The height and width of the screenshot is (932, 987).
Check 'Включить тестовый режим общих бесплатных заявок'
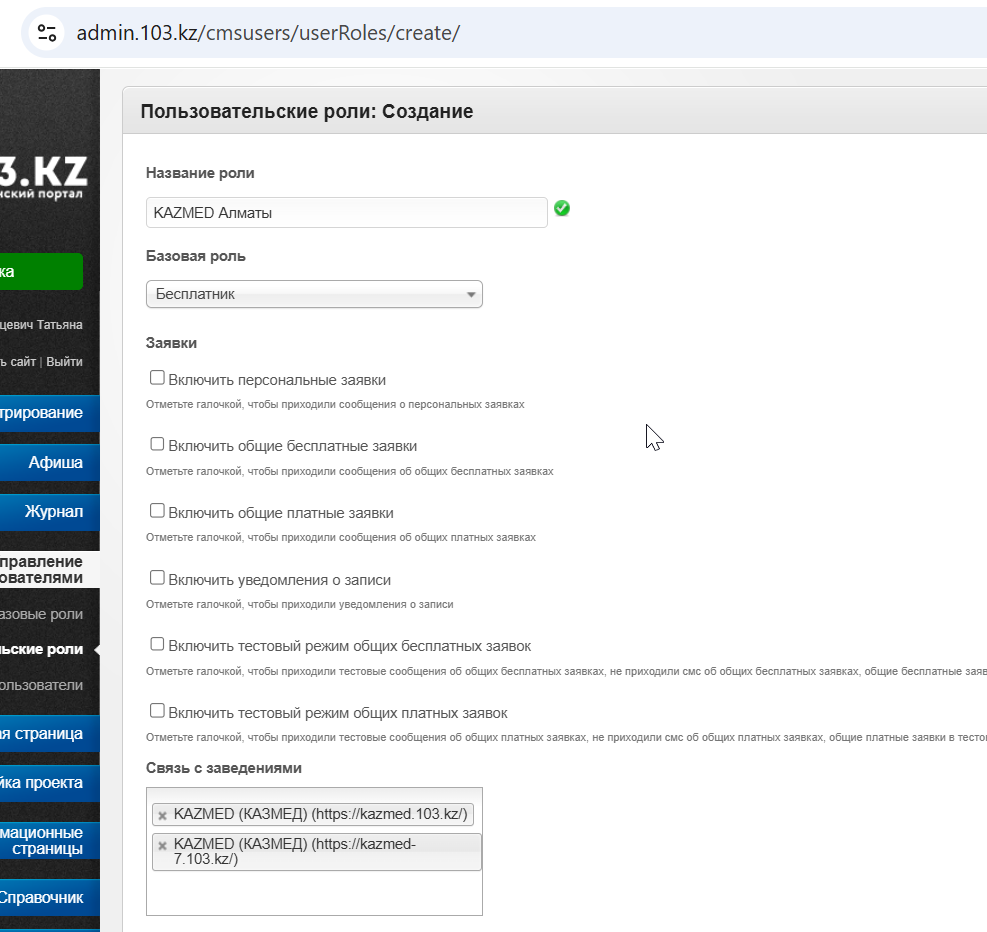[x=157, y=644]
